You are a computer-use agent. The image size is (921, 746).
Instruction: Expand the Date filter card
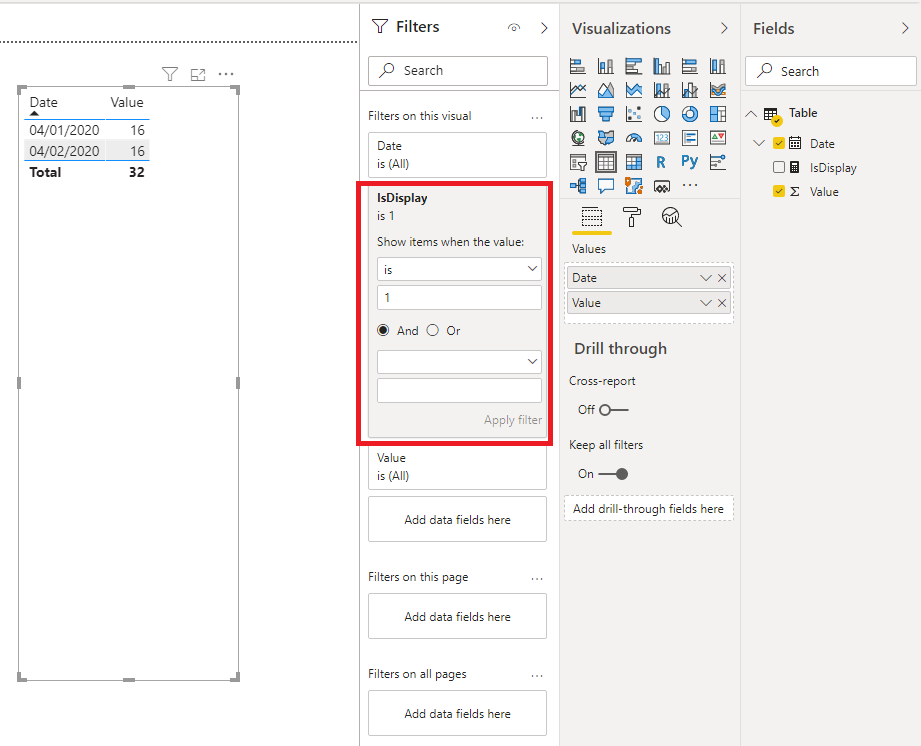(x=458, y=155)
